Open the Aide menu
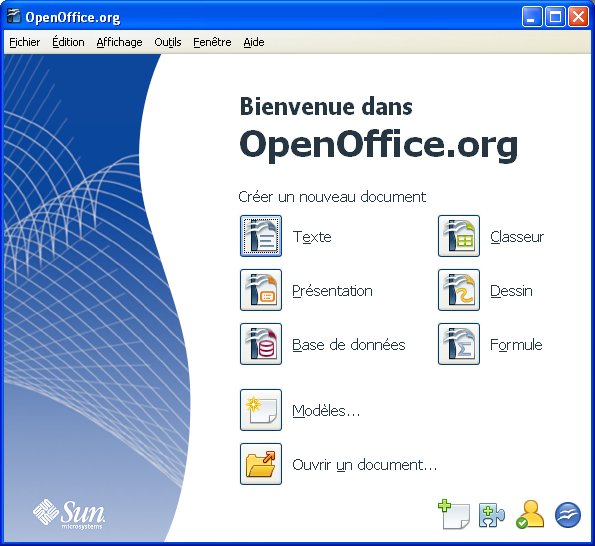Screen dimensions: 595x546 click(254, 42)
